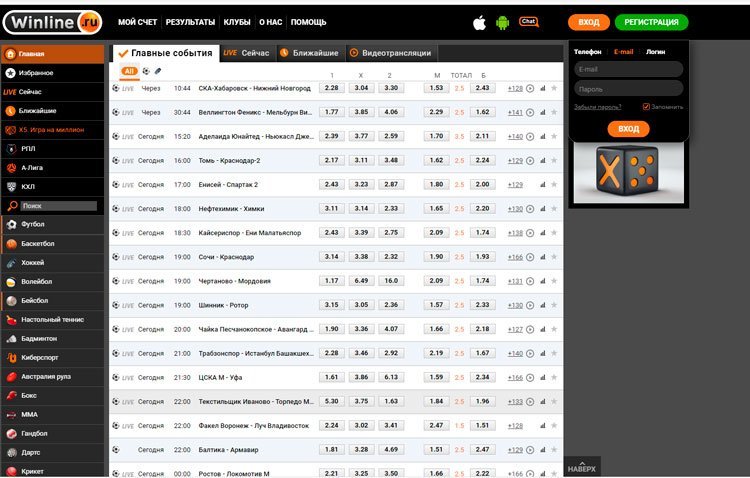Click the Winline.ru logo
750x478 pixels.
coord(52,21)
